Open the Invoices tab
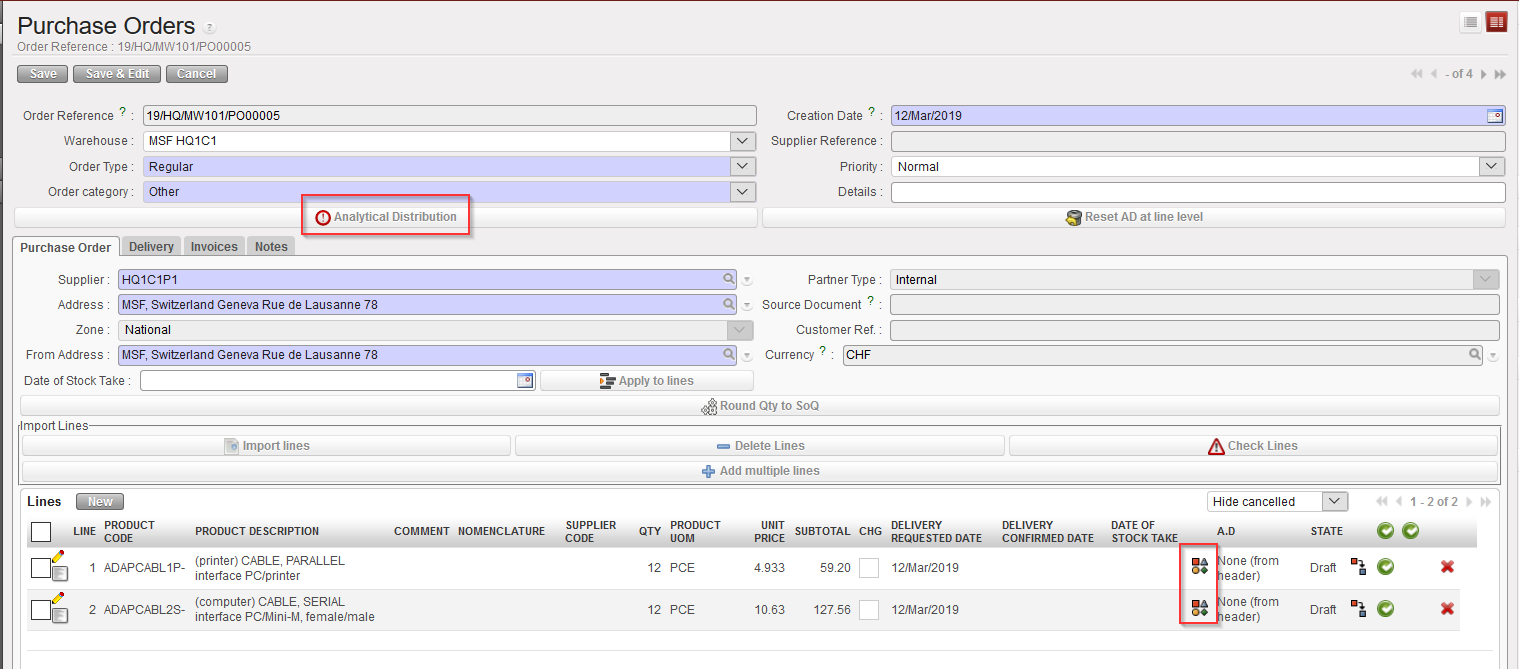This screenshot has width=1519, height=669. click(214, 247)
